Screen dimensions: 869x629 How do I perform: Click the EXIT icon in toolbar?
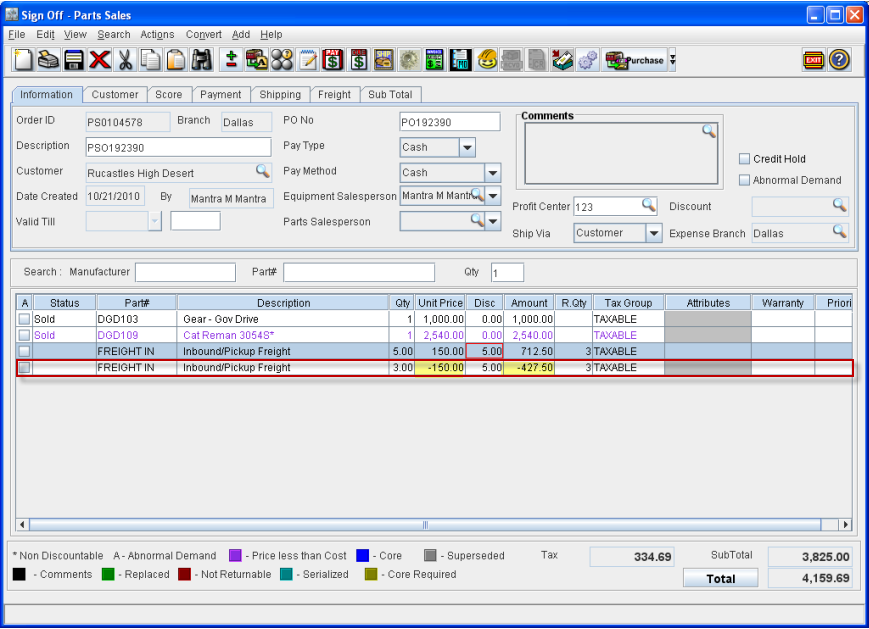(x=813, y=60)
